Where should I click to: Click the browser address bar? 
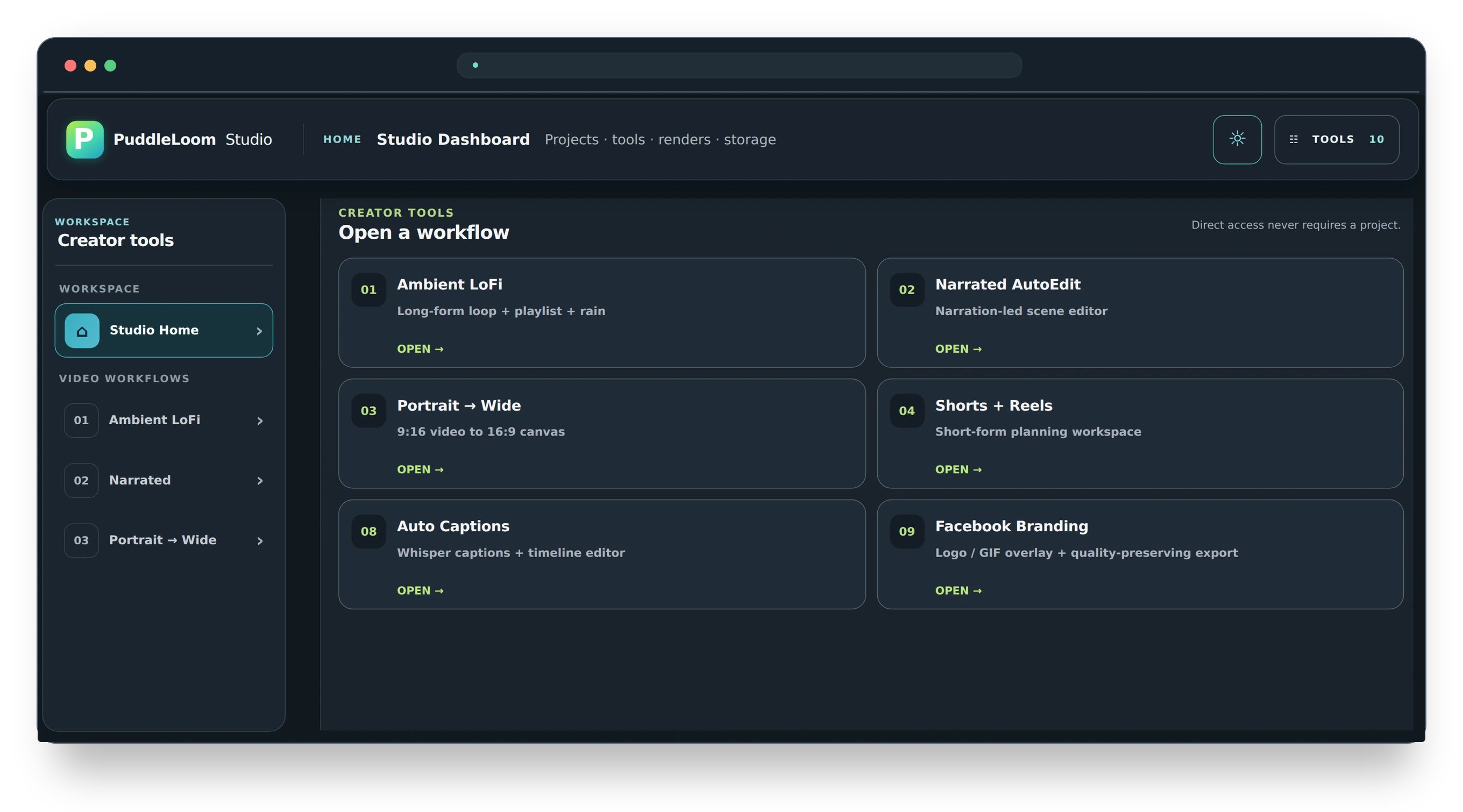click(739, 65)
